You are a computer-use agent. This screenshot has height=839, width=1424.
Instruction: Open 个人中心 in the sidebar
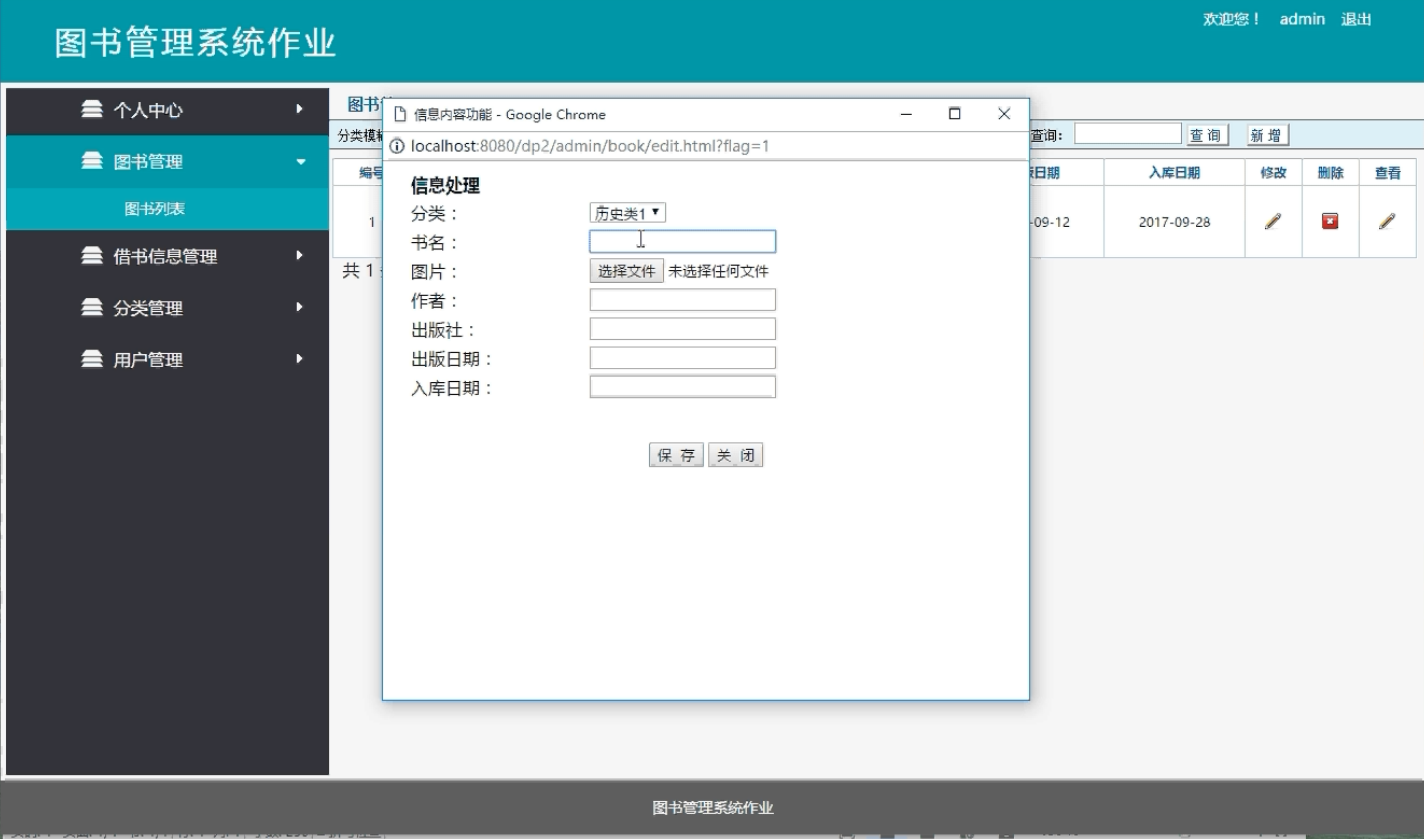[167, 109]
